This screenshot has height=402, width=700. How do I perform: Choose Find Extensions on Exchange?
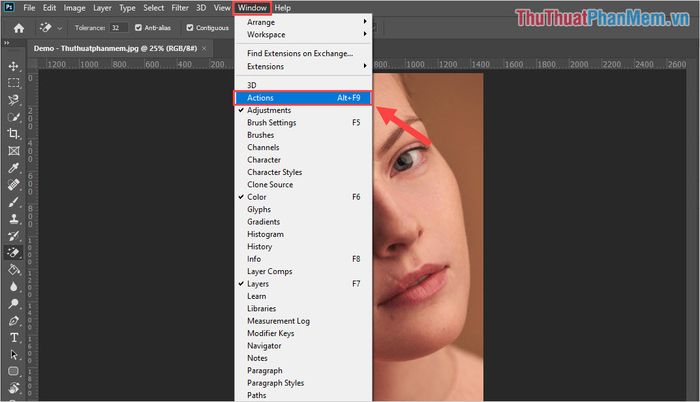point(303,53)
